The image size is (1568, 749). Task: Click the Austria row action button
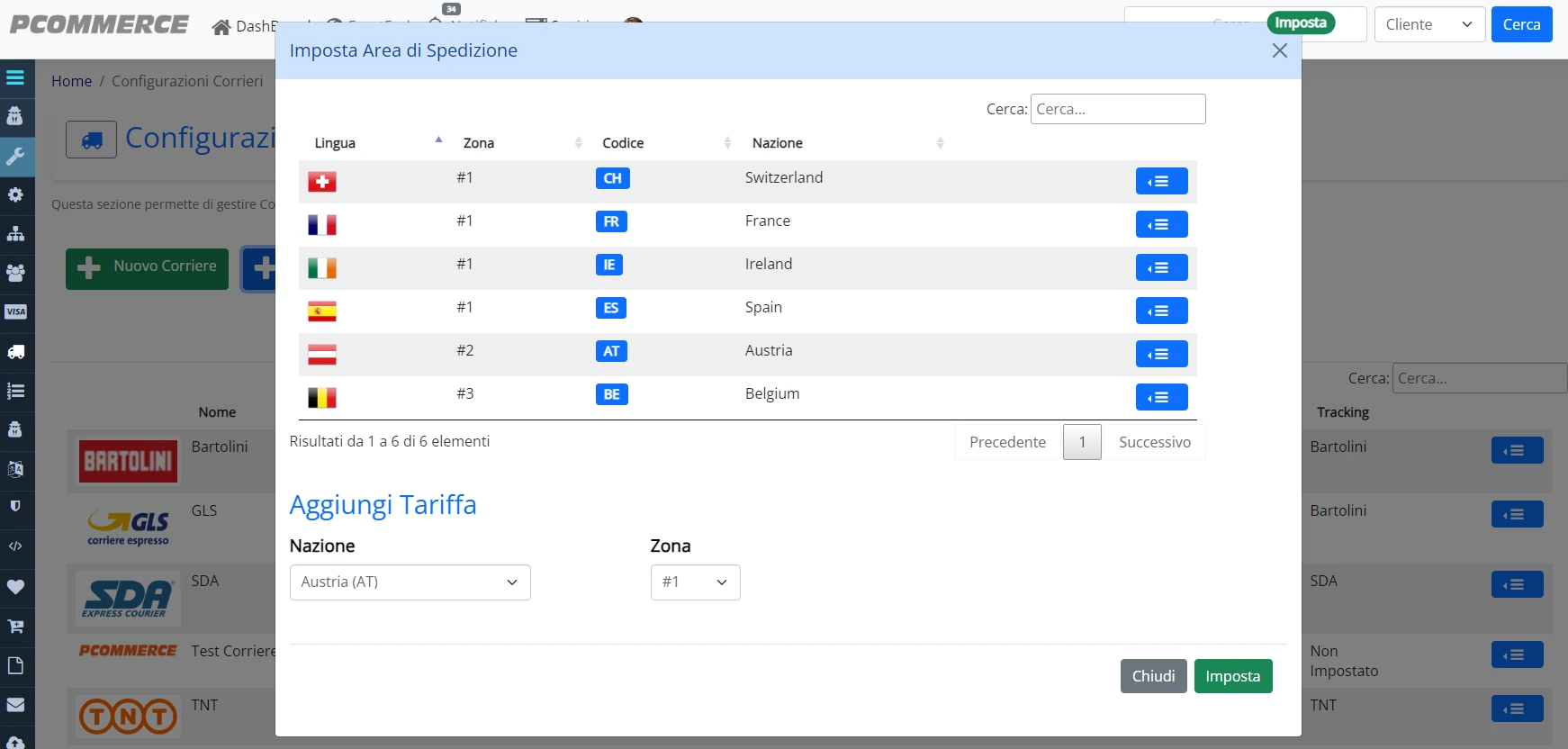coord(1161,354)
